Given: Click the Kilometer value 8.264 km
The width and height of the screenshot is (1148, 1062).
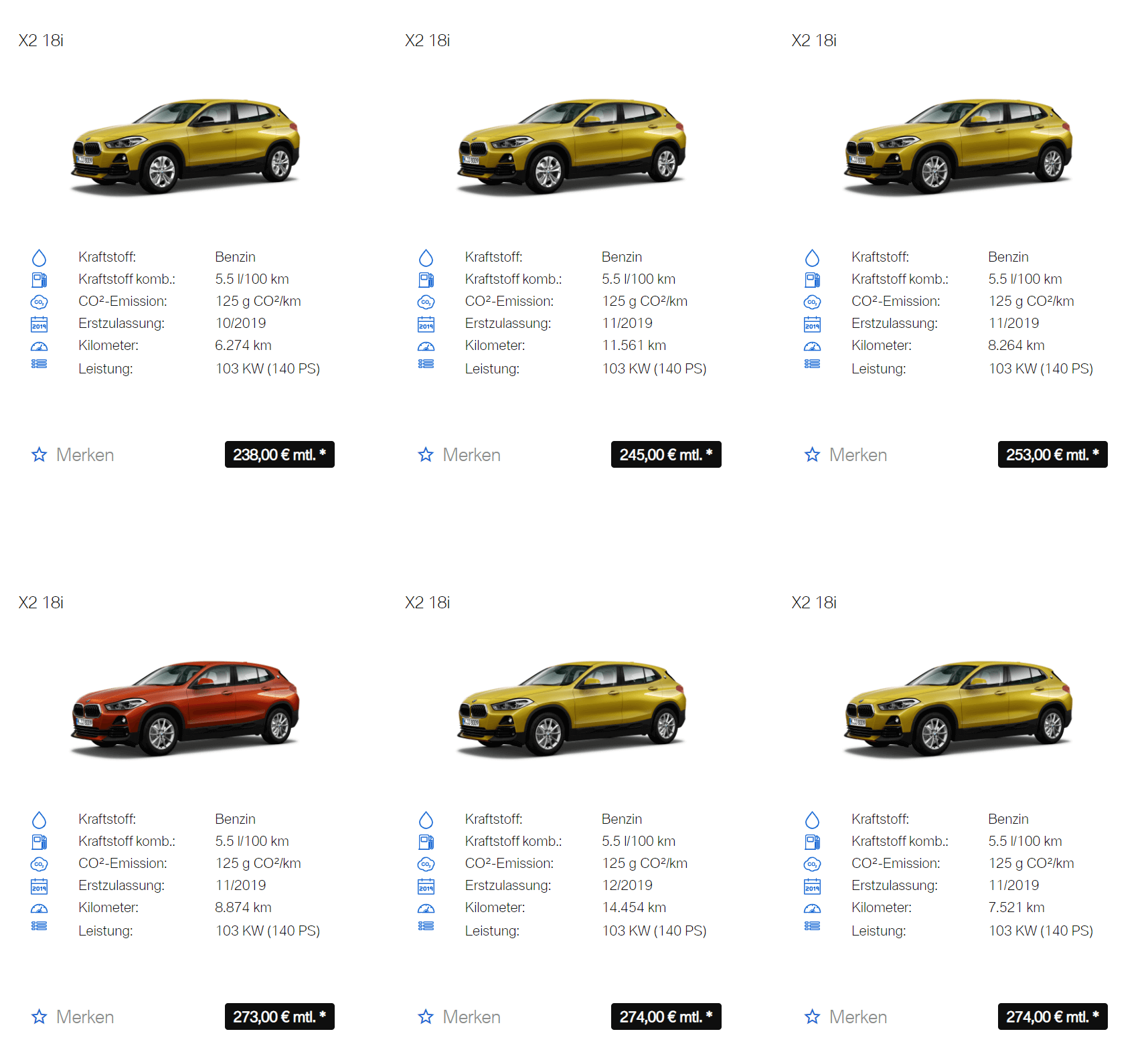Looking at the screenshot, I should [1016, 345].
